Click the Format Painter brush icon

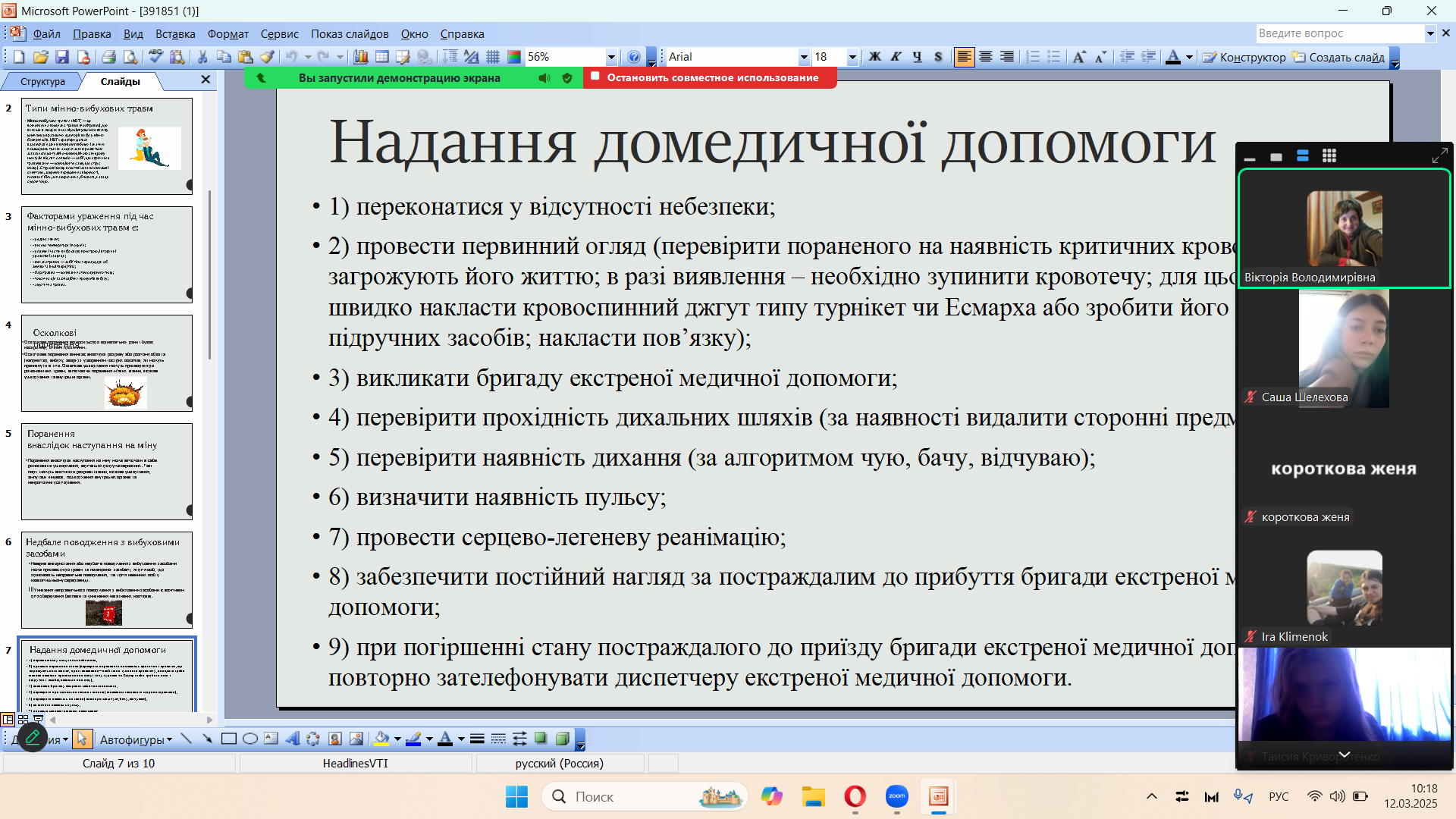(267, 57)
